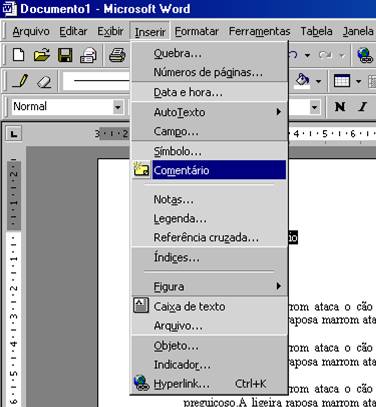The image size is (376, 407).
Task: Select Símbolo... entry
Action: tap(209, 151)
